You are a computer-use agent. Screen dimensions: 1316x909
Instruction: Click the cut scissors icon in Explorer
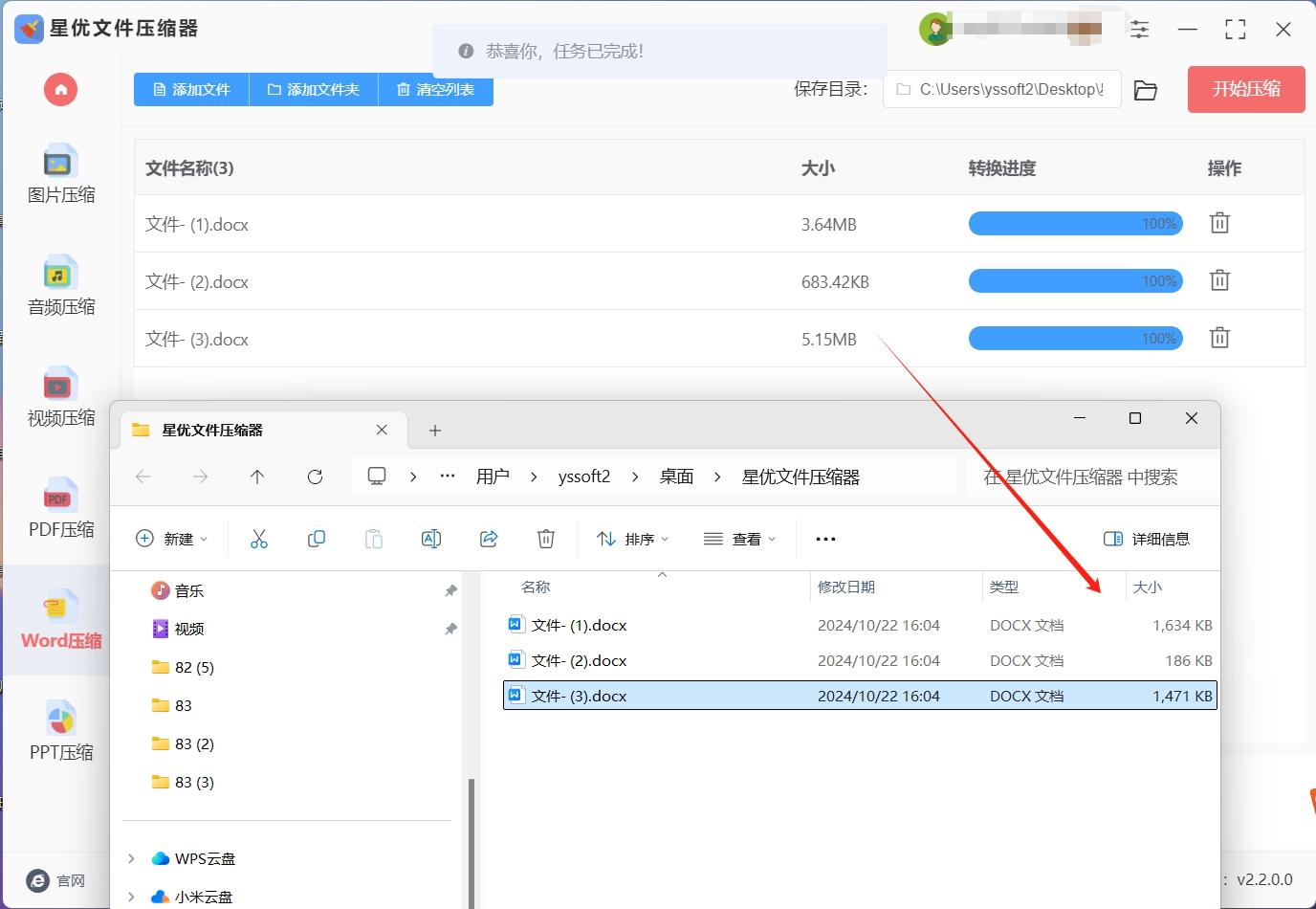258,539
